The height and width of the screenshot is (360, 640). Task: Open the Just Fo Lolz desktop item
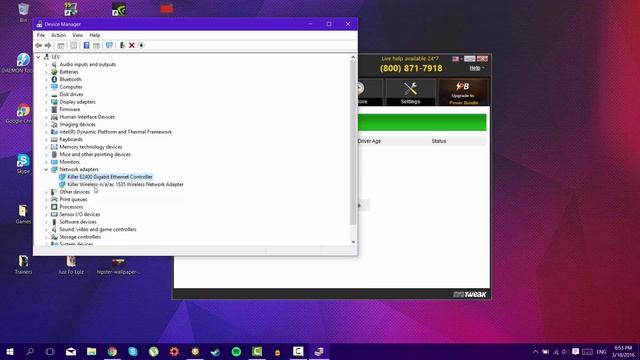71,265
